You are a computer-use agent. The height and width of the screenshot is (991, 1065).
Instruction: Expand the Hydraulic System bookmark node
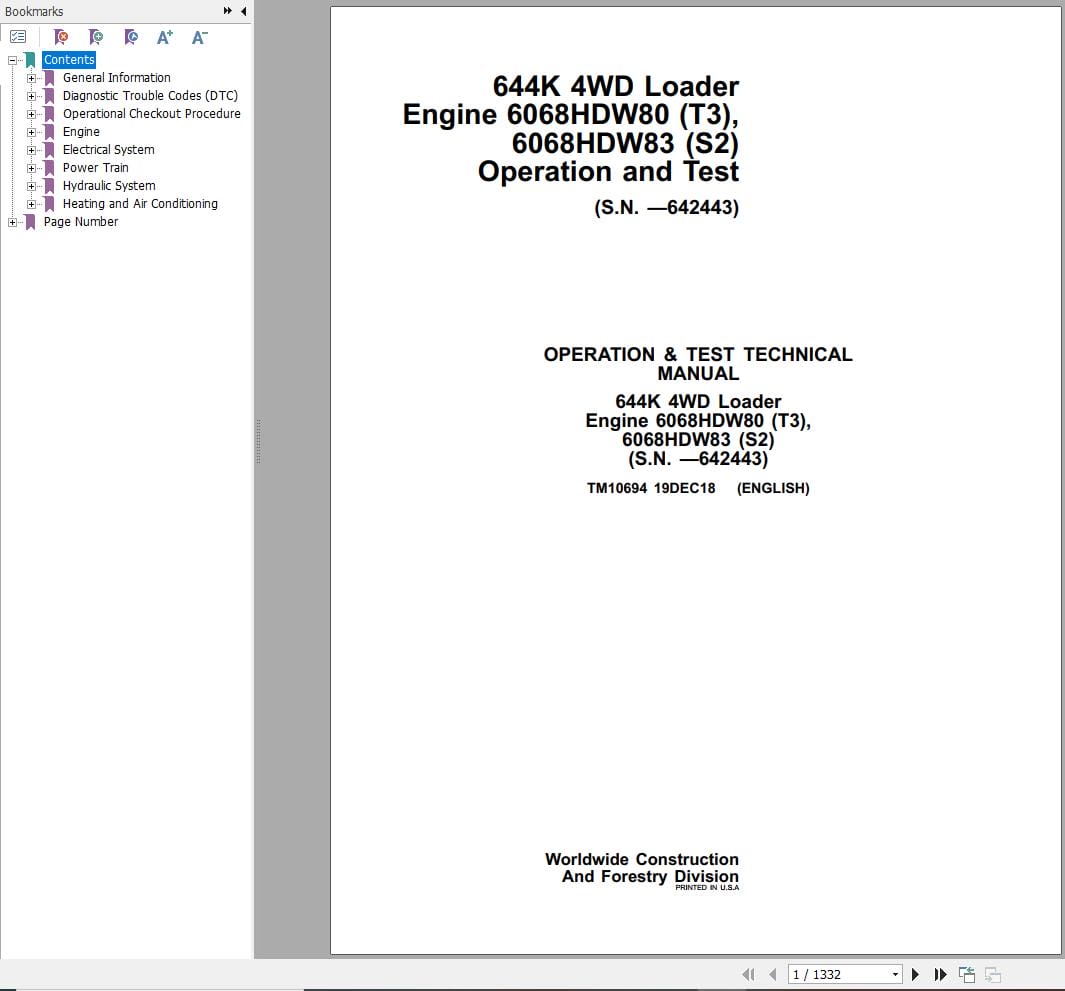coord(31,186)
